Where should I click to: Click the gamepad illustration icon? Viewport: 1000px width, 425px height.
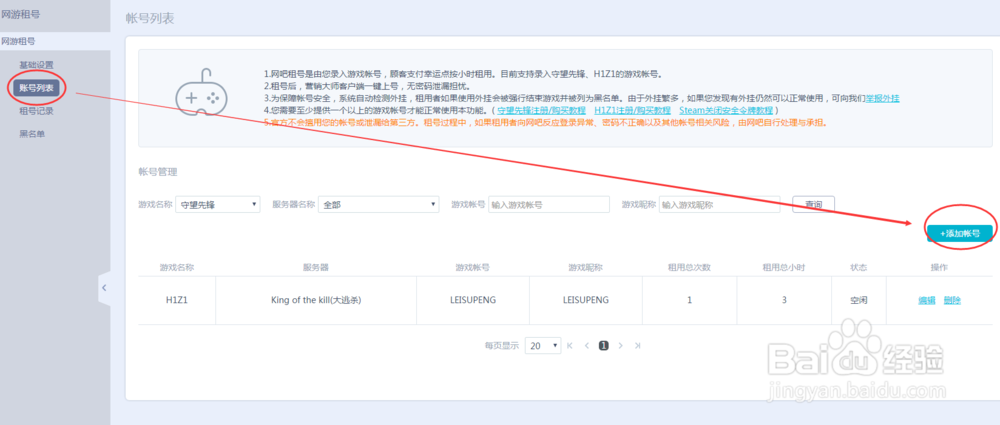tap(202, 93)
